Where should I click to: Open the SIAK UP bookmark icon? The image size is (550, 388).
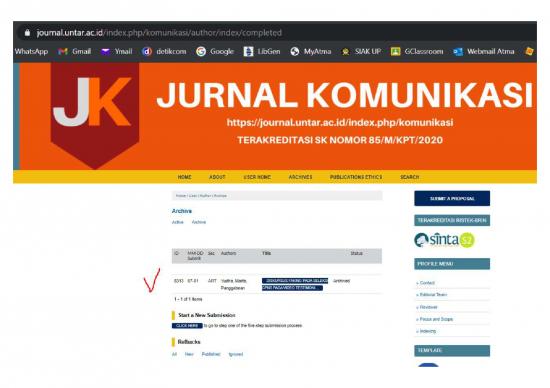346,52
